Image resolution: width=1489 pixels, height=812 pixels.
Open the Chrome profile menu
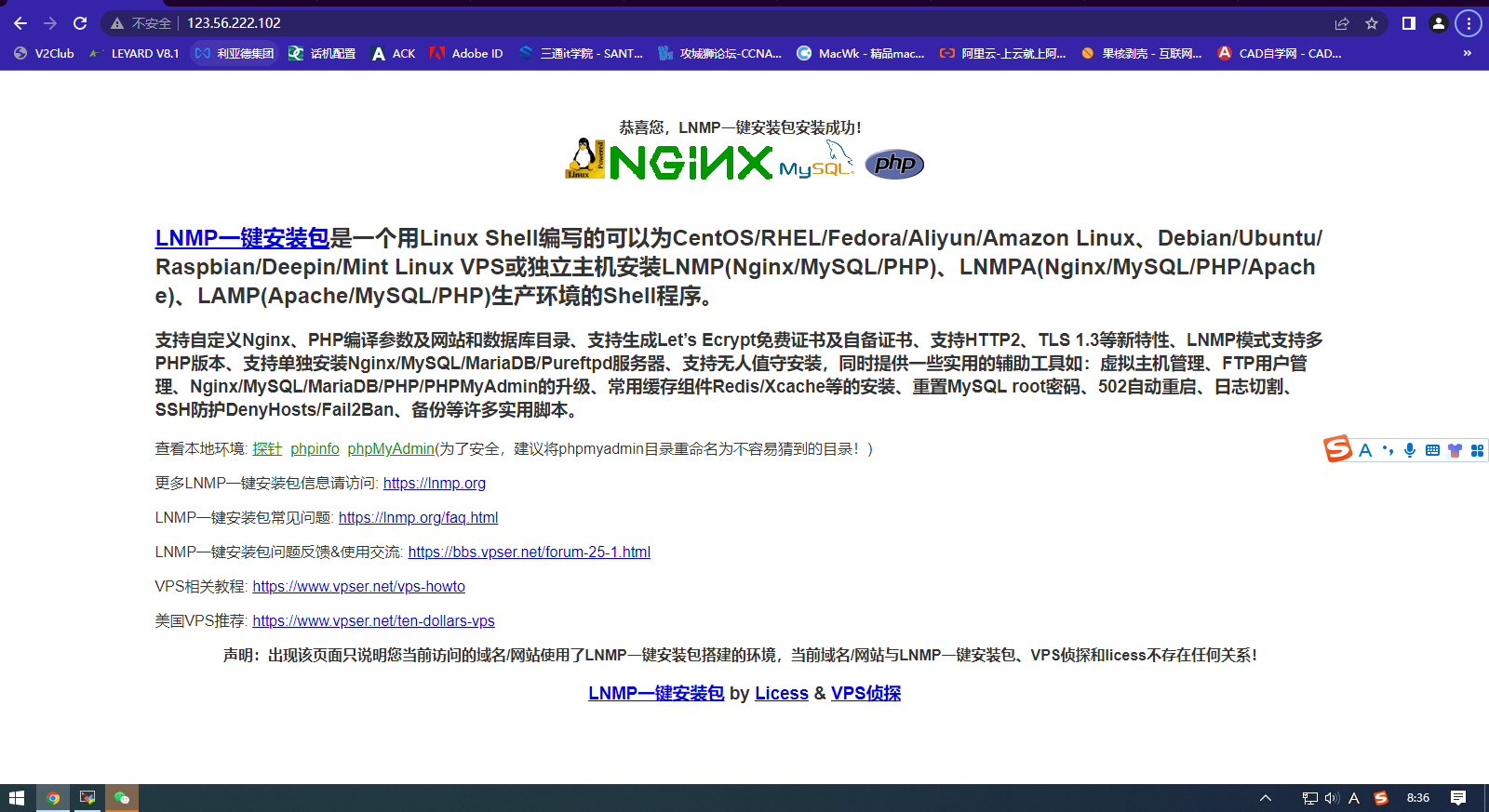click(x=1439, y=23)
